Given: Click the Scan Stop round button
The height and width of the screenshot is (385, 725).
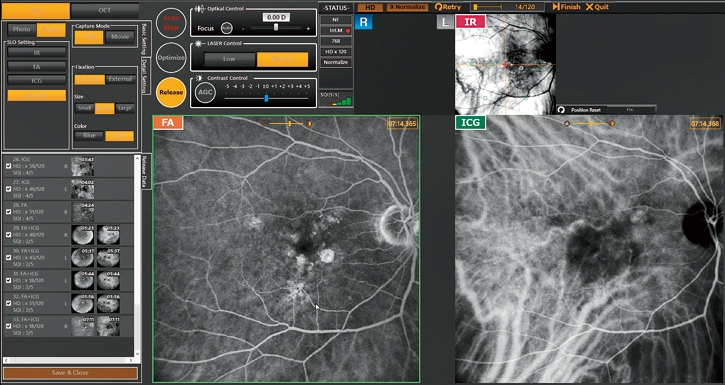Looking at the screenshot, I should (x=171, y=23).
